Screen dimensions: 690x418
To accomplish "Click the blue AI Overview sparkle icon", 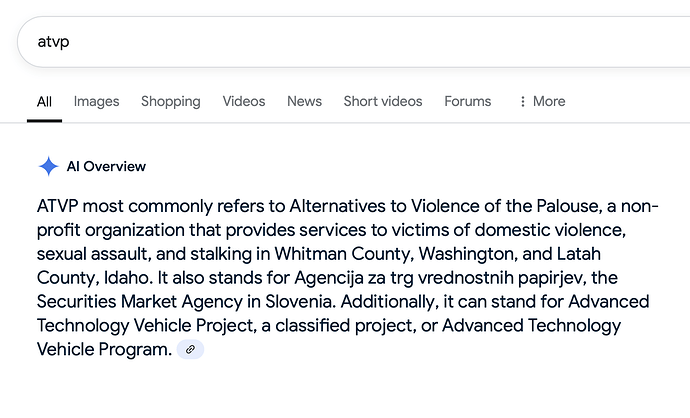I will tap(48, 166).
